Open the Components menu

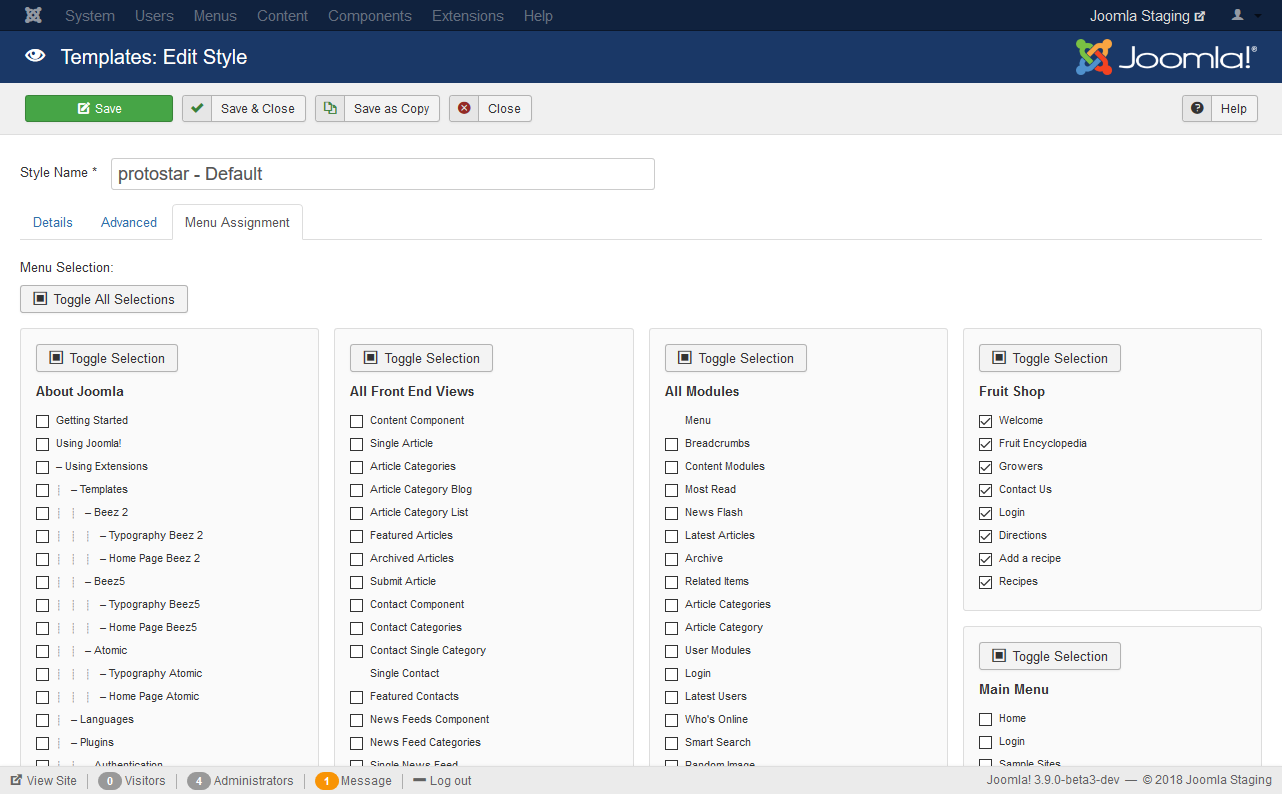[370, 16]
